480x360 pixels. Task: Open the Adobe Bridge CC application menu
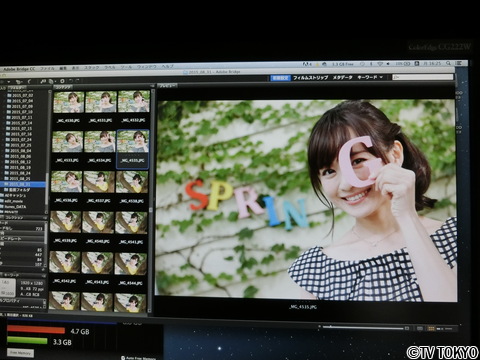(18, 69)
